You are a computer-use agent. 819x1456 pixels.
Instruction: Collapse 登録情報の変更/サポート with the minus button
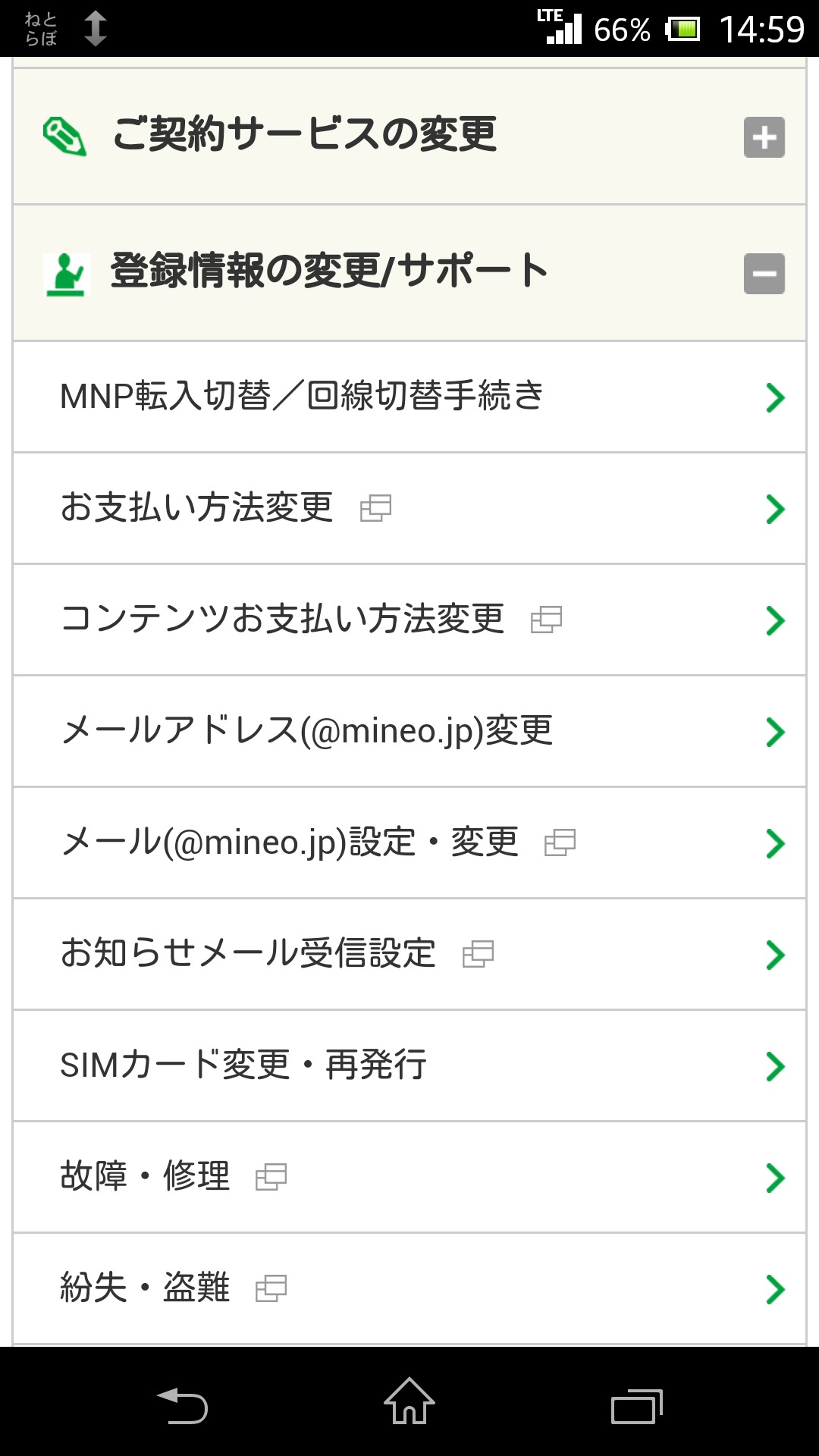pyautogui.click(x=764, y=274)
